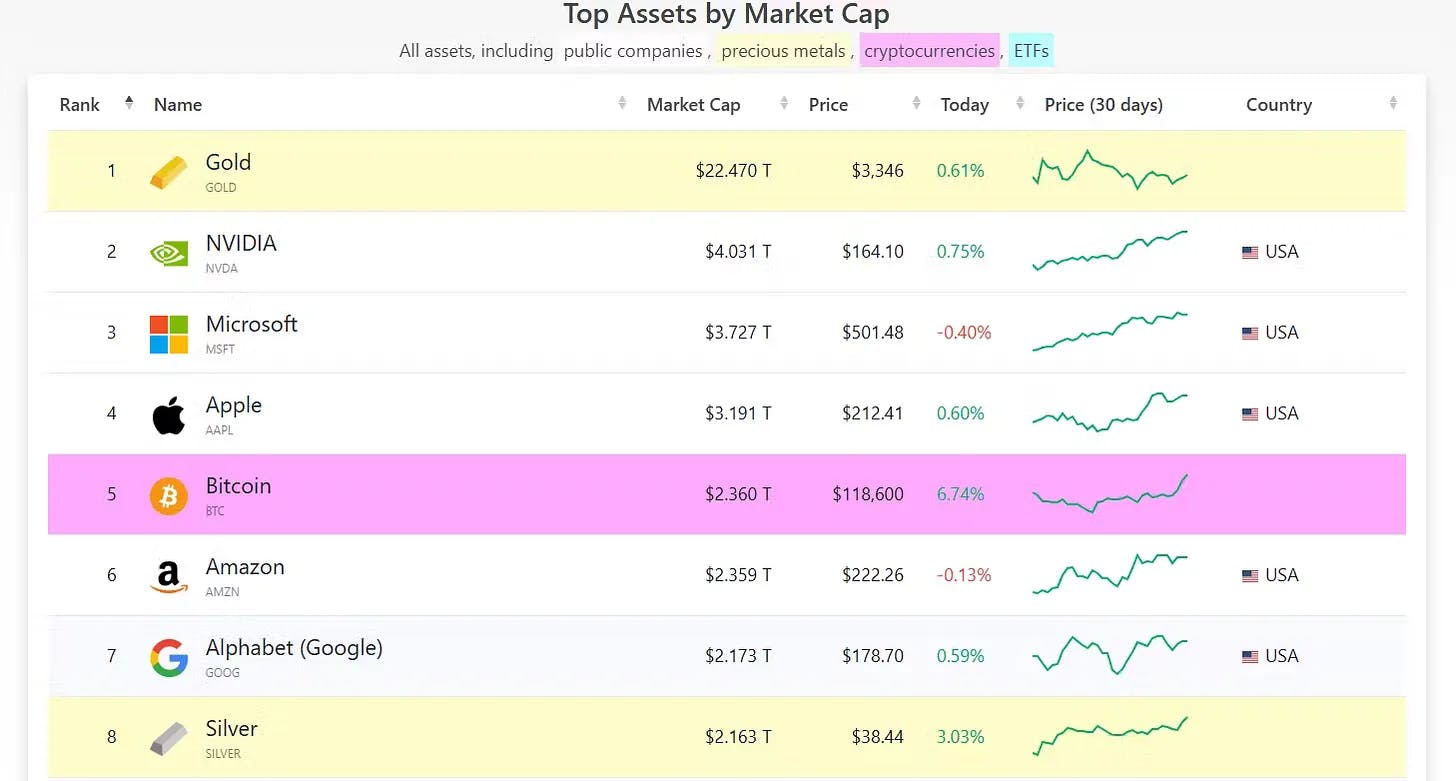Open the public companies category link
This screenshot has width=1456, height=781.
[633, 51]
